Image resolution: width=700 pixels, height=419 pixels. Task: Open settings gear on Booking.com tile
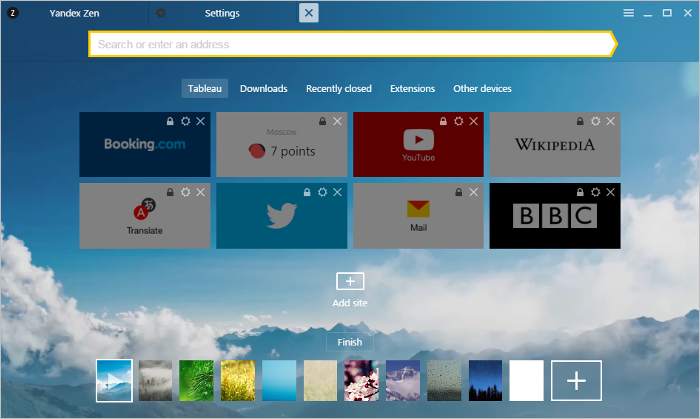185,121
